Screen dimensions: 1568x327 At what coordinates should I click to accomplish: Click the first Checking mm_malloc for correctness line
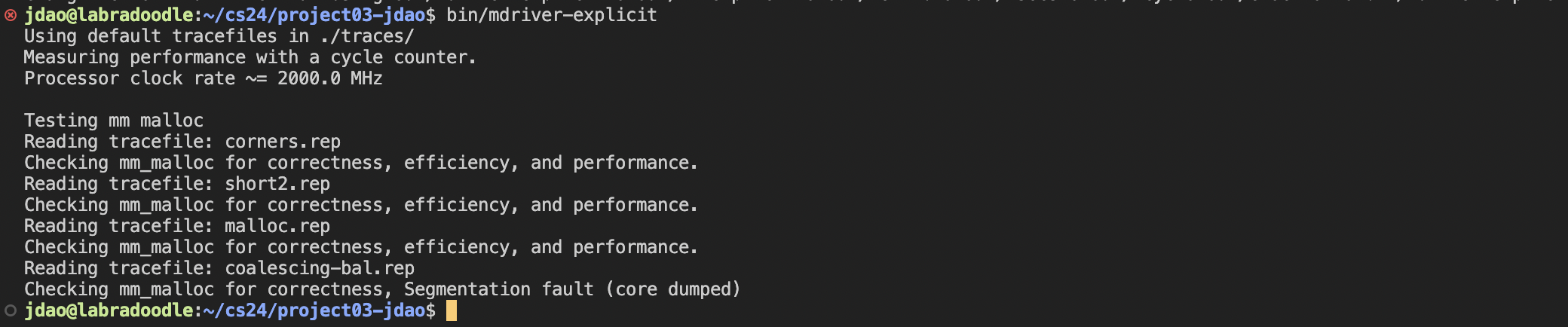(x=361, y=163)
